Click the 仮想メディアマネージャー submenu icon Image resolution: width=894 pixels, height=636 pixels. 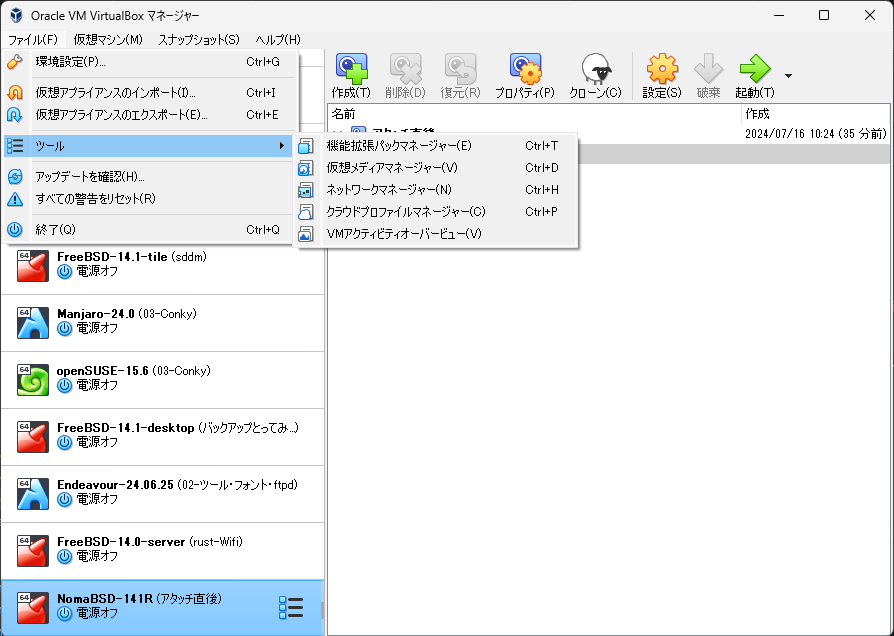tap(306, 168)
